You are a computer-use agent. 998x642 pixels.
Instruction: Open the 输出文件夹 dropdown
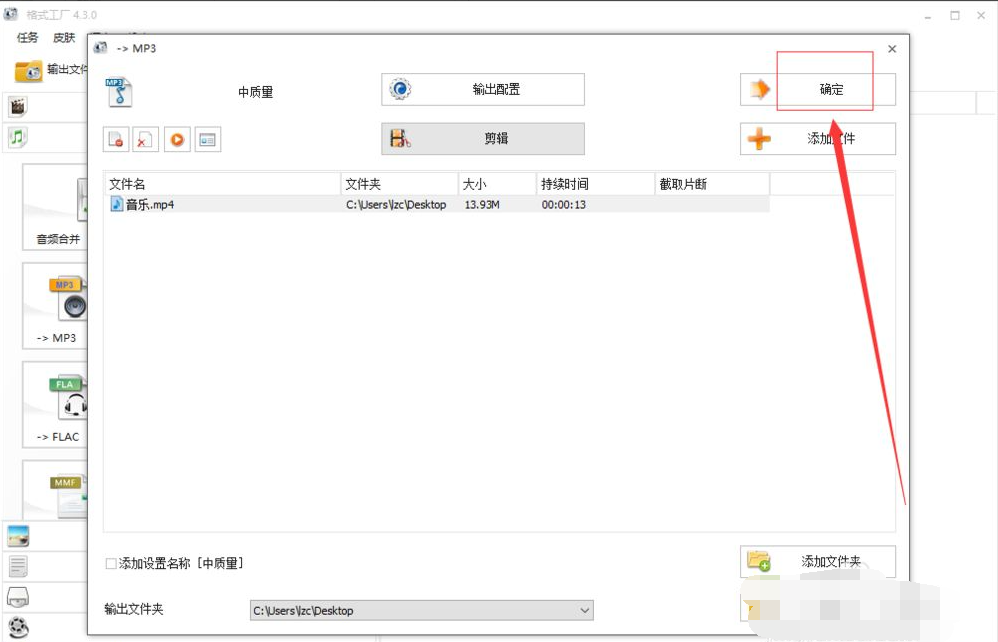(584, 610)
